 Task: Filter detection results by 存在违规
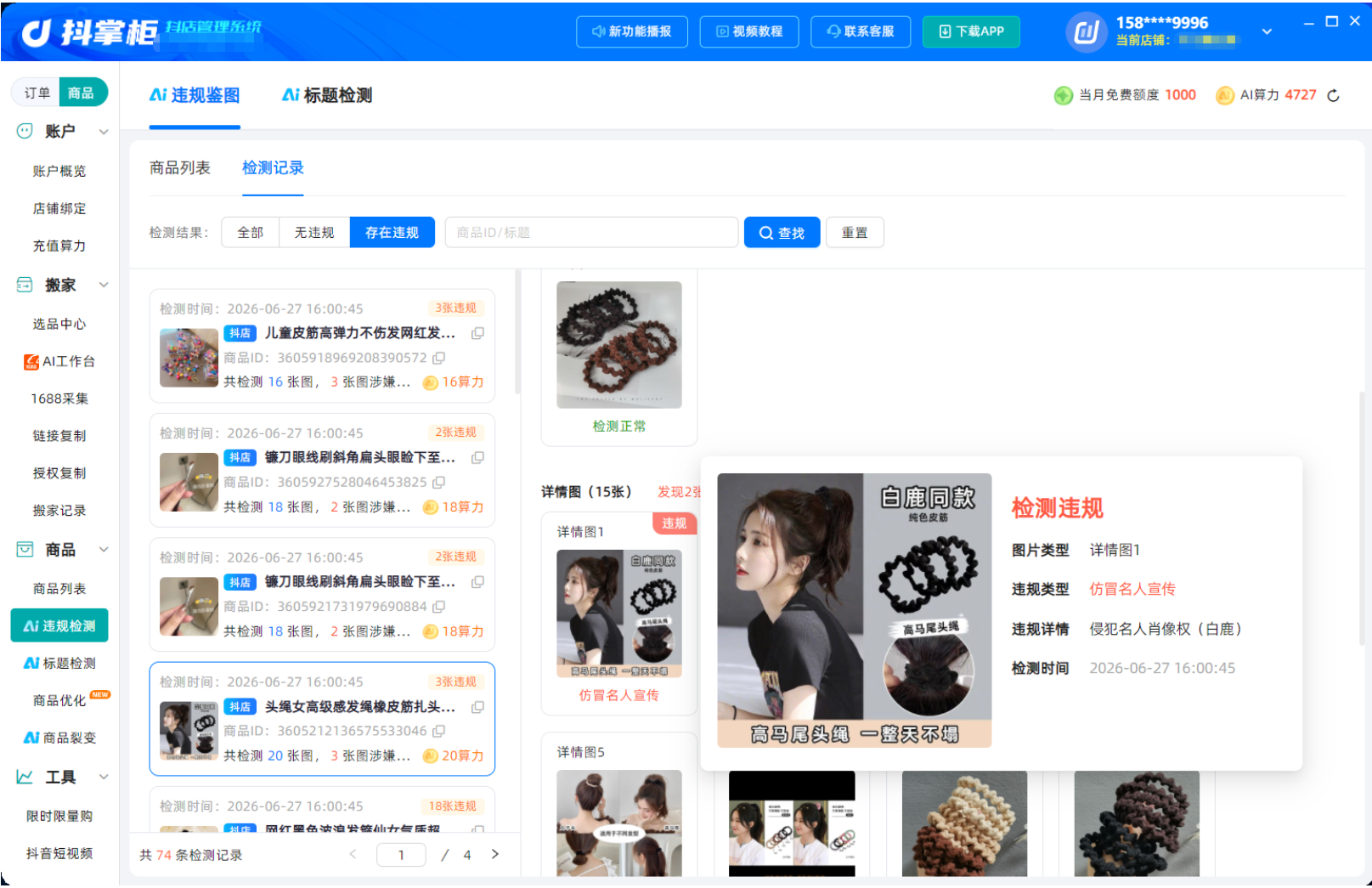(392, 233)
